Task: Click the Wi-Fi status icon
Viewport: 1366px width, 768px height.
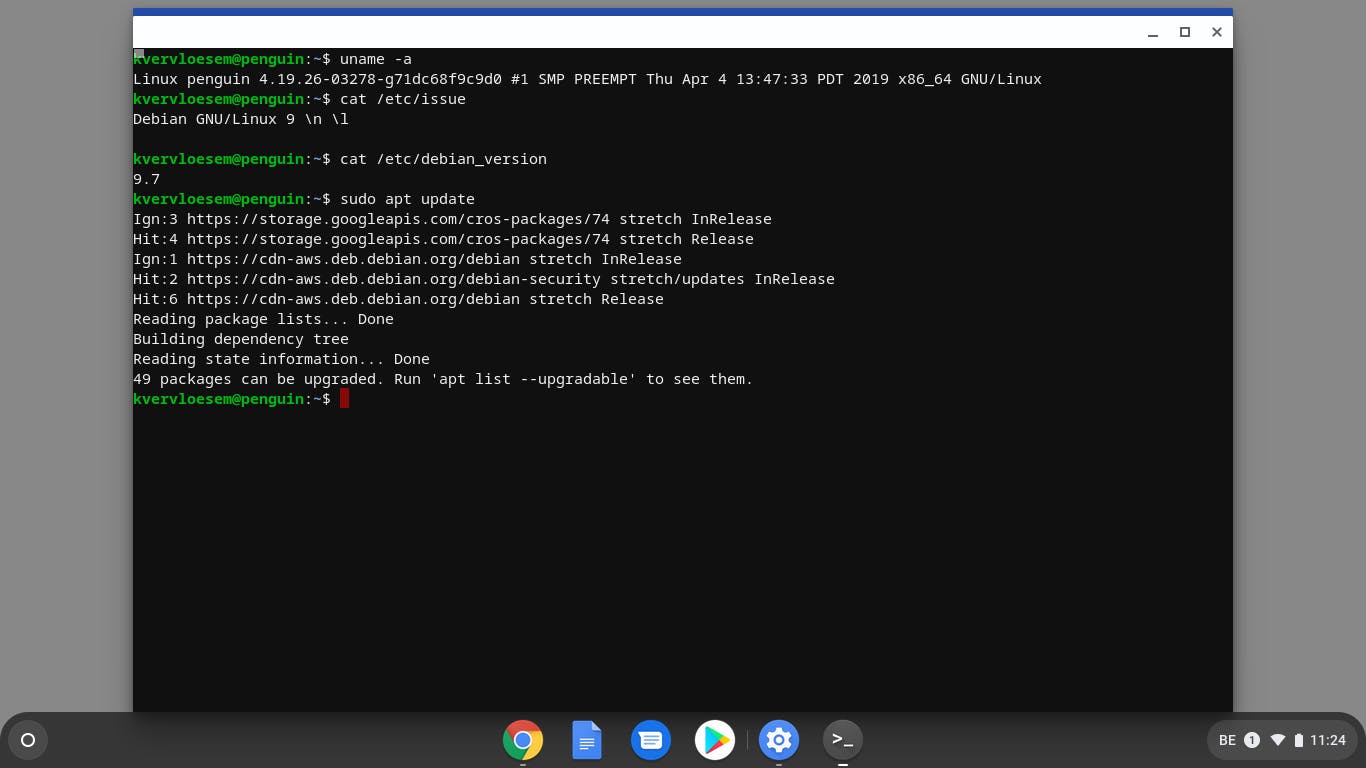Action: (x=1277, y=740)
